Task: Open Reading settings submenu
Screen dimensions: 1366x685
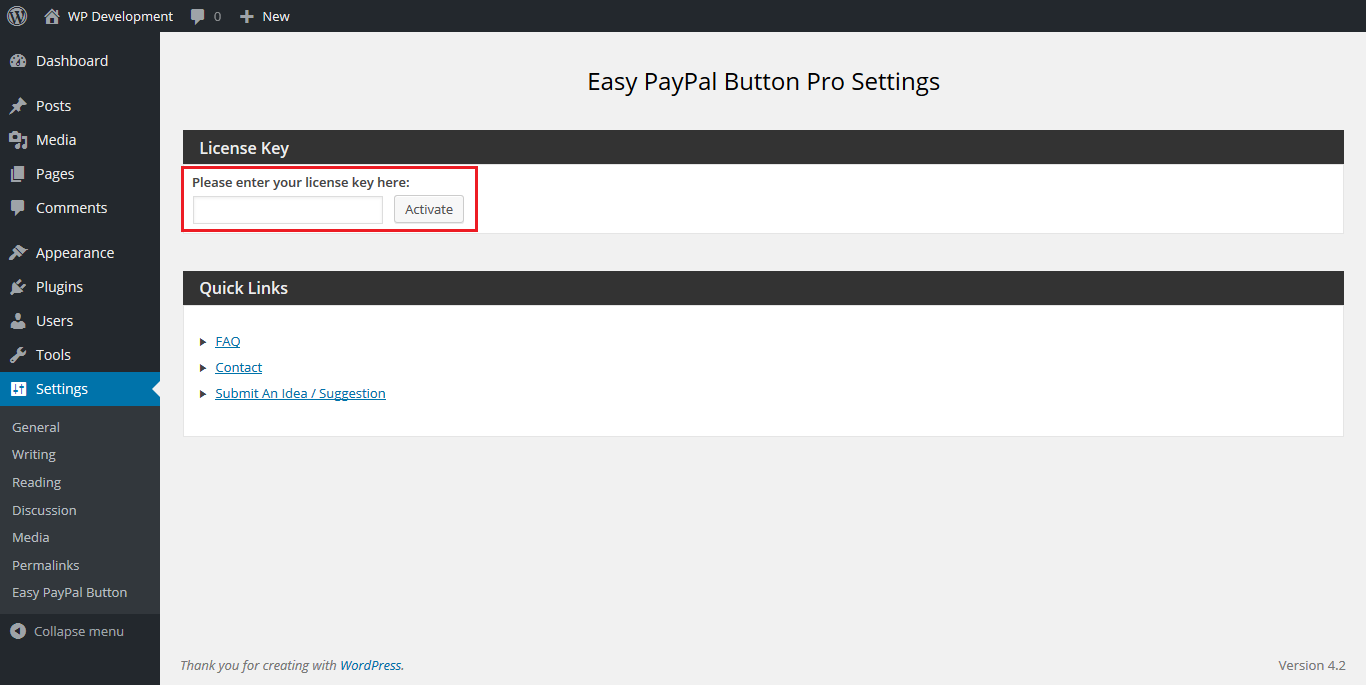Action: point(37,482)
